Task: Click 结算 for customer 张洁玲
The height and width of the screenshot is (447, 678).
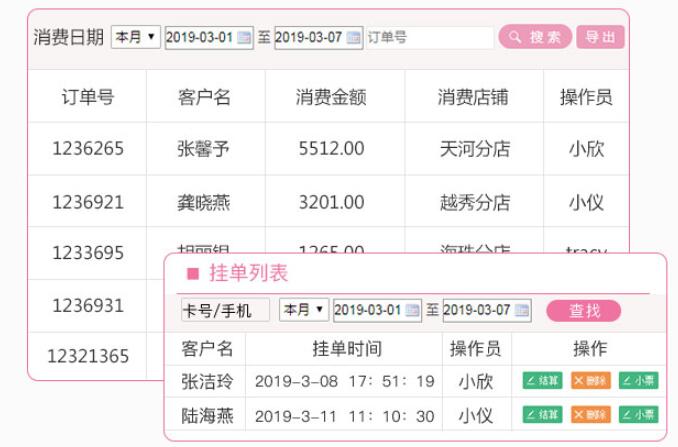Action: pos(543,381)
